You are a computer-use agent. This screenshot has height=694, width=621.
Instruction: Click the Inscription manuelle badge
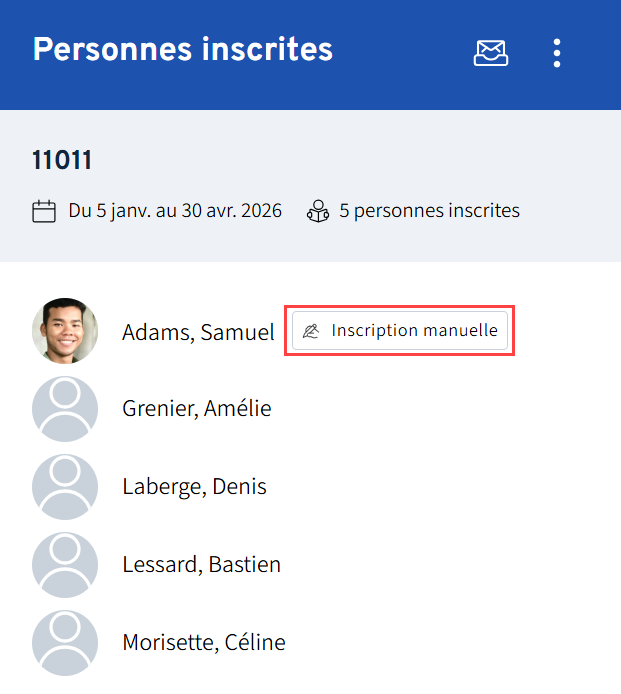pyautogui.click(x=400, y=331)
